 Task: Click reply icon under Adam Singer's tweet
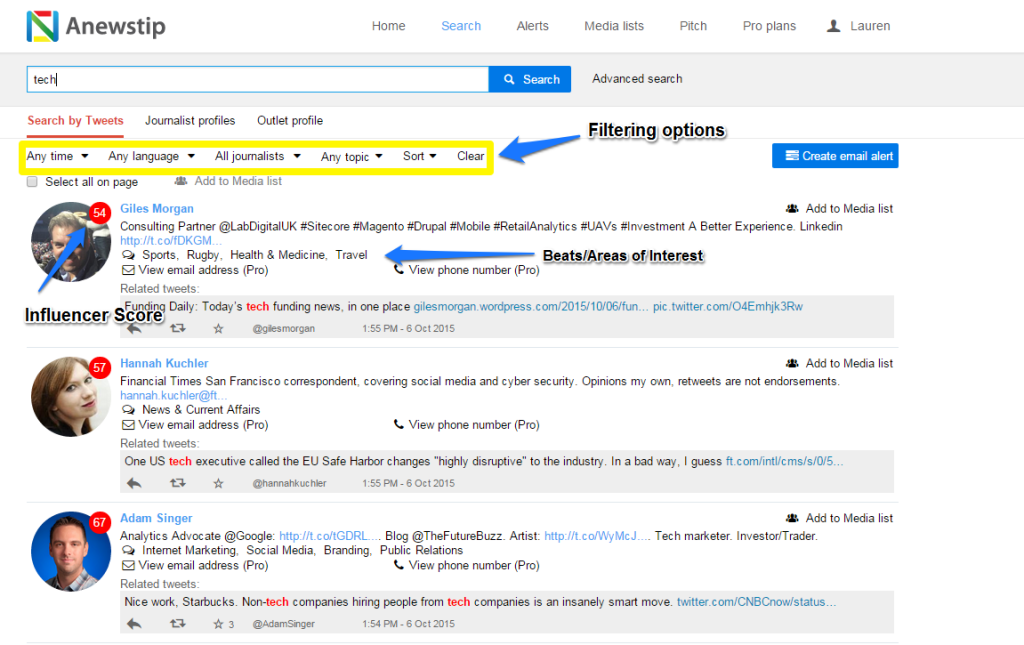pyautogui.click(x=134, y=624)
